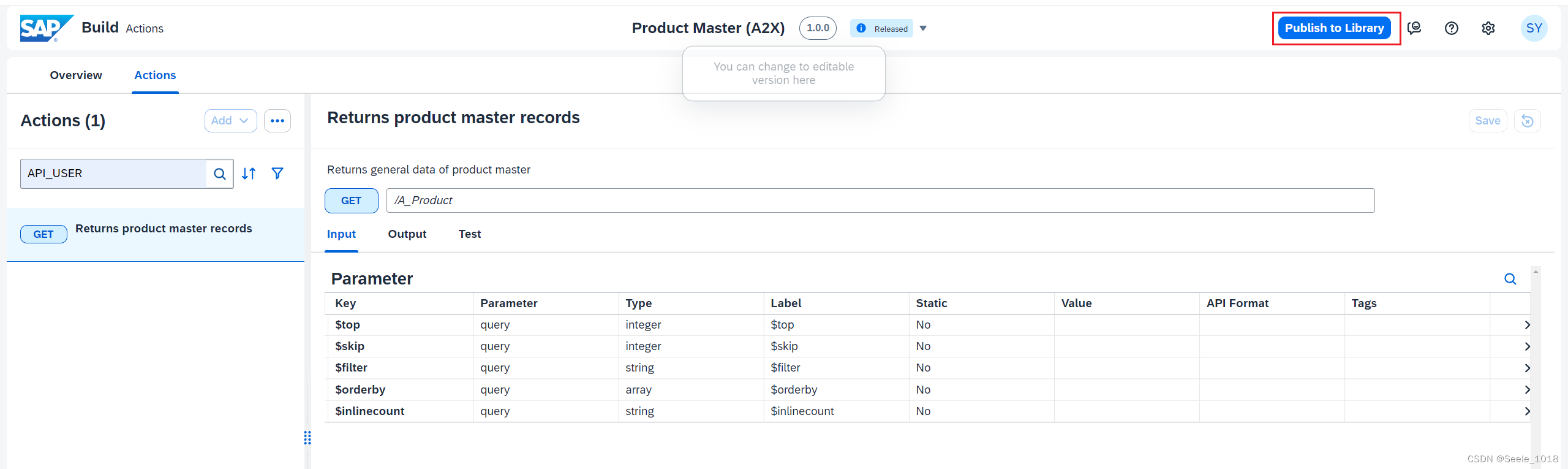Viewport: 1568px width, 469px height.
Task: Click the Label column header
Action: [836, 303]
